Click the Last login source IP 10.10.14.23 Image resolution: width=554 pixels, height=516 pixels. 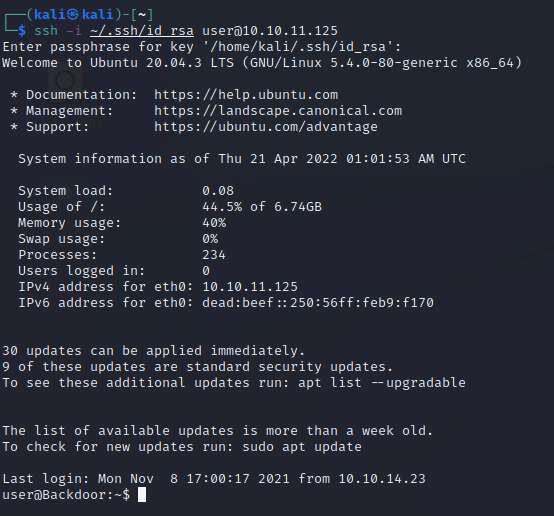382,479
